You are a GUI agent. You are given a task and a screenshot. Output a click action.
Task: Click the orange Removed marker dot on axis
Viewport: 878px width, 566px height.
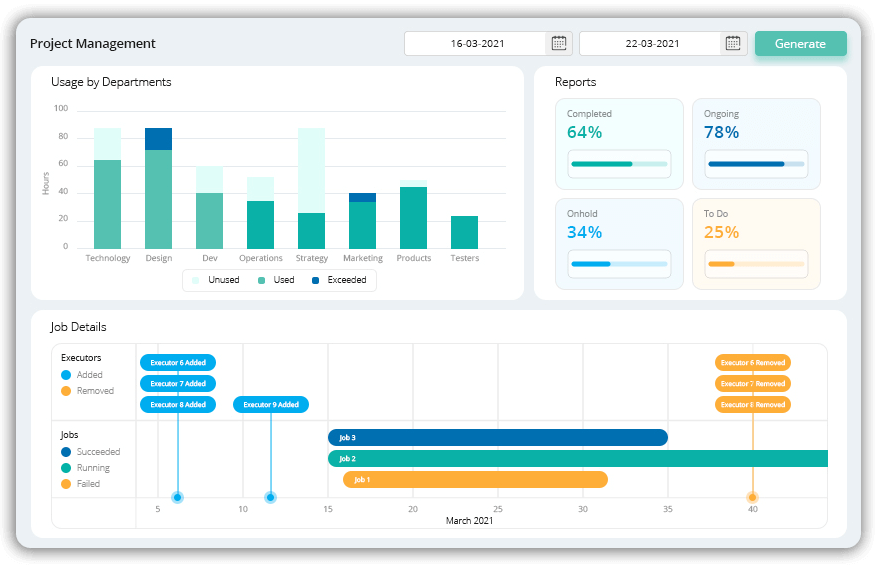[753, 497]
